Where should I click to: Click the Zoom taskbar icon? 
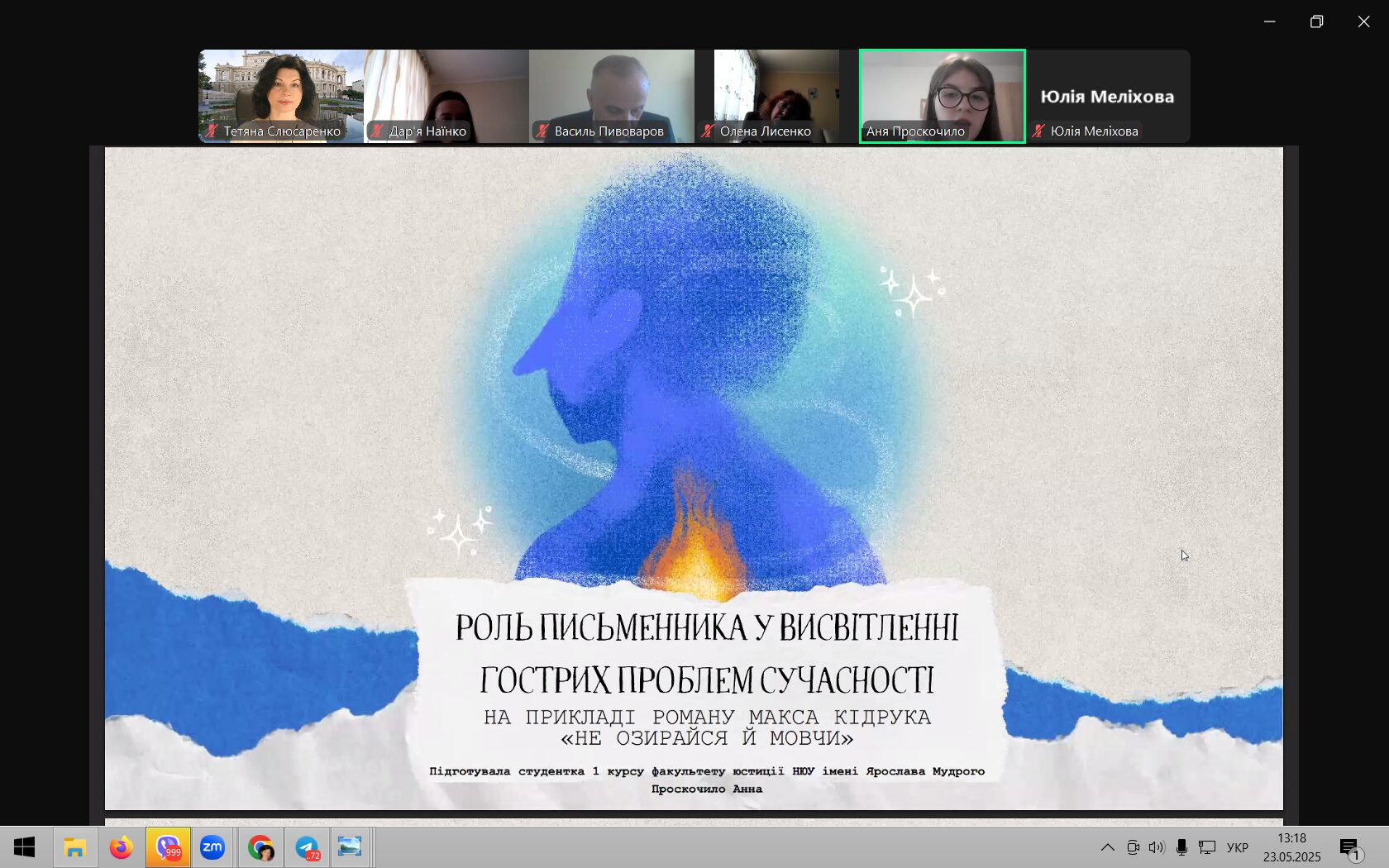pyautogui.click(x=212, y=847)
